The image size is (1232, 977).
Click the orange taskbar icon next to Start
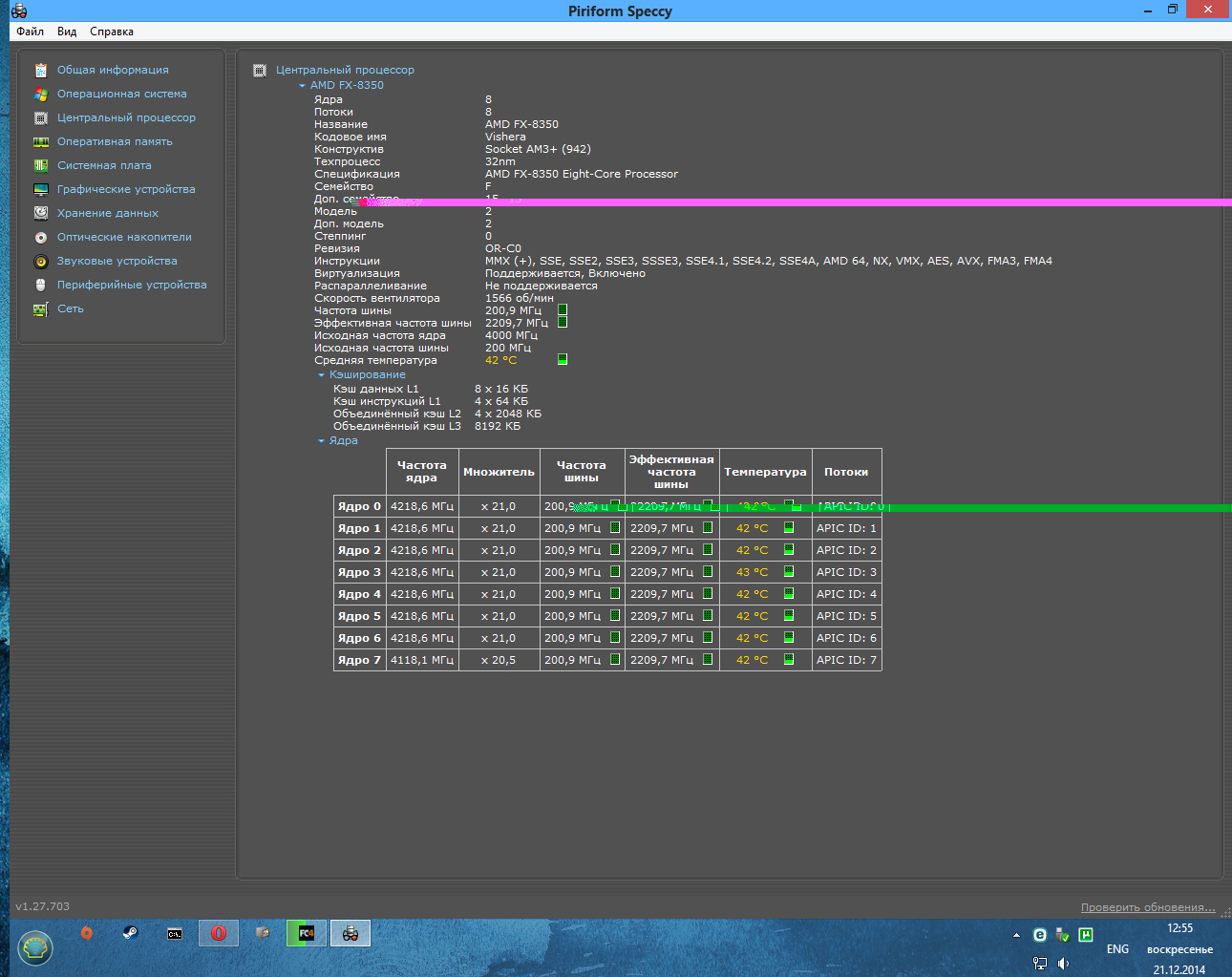87,933
